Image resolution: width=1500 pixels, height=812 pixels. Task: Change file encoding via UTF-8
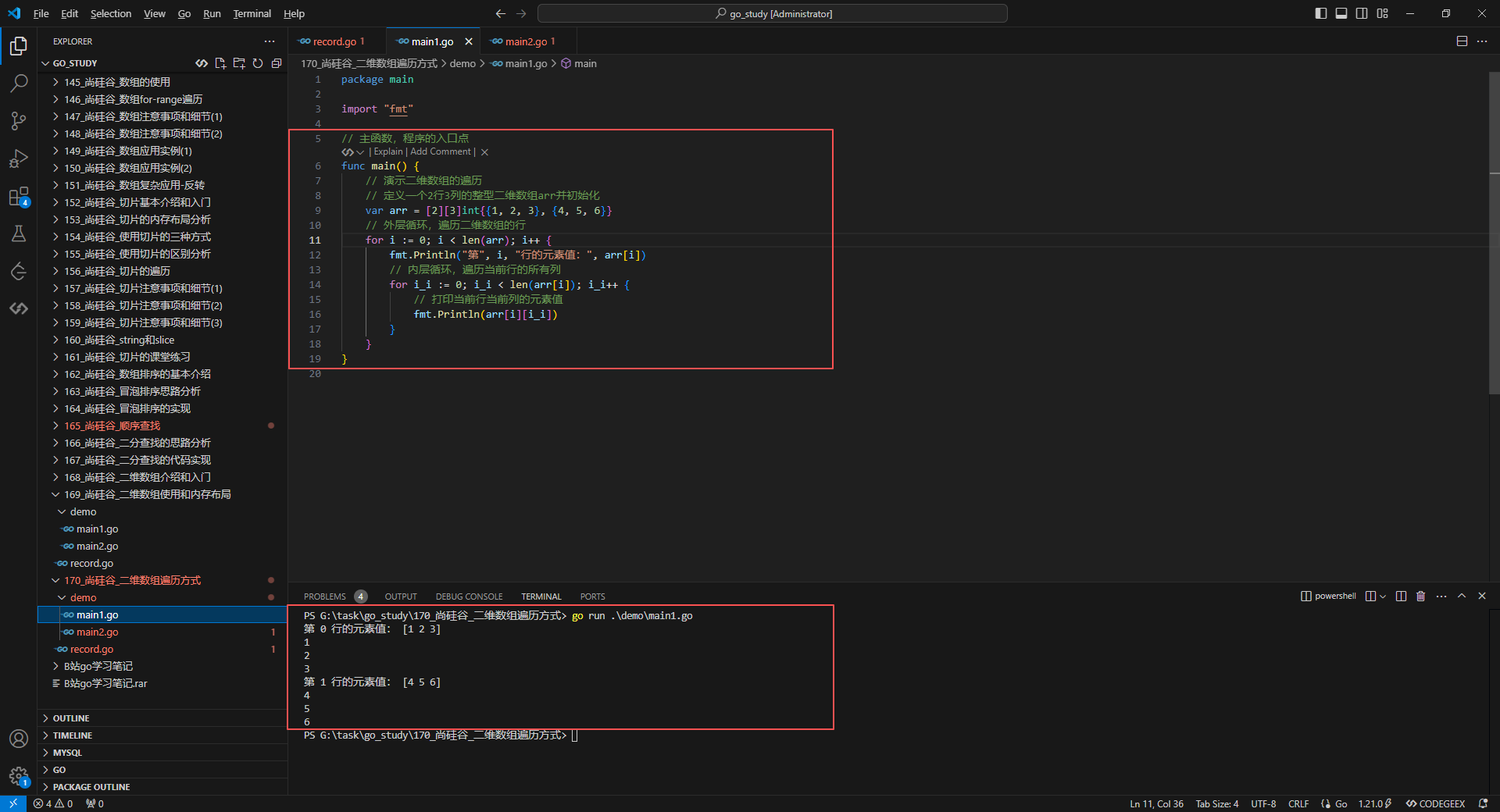pyautogui.click(x=1263, y=803)
